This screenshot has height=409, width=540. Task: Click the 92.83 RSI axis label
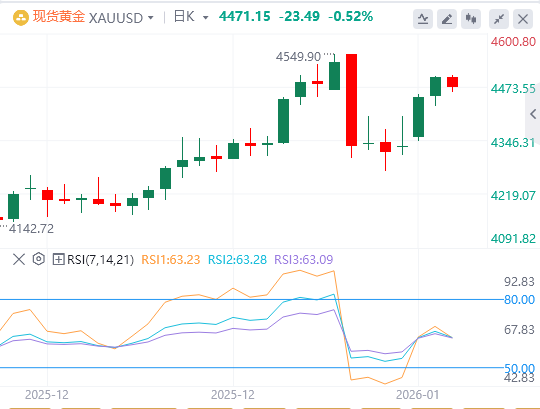[519, 282]
